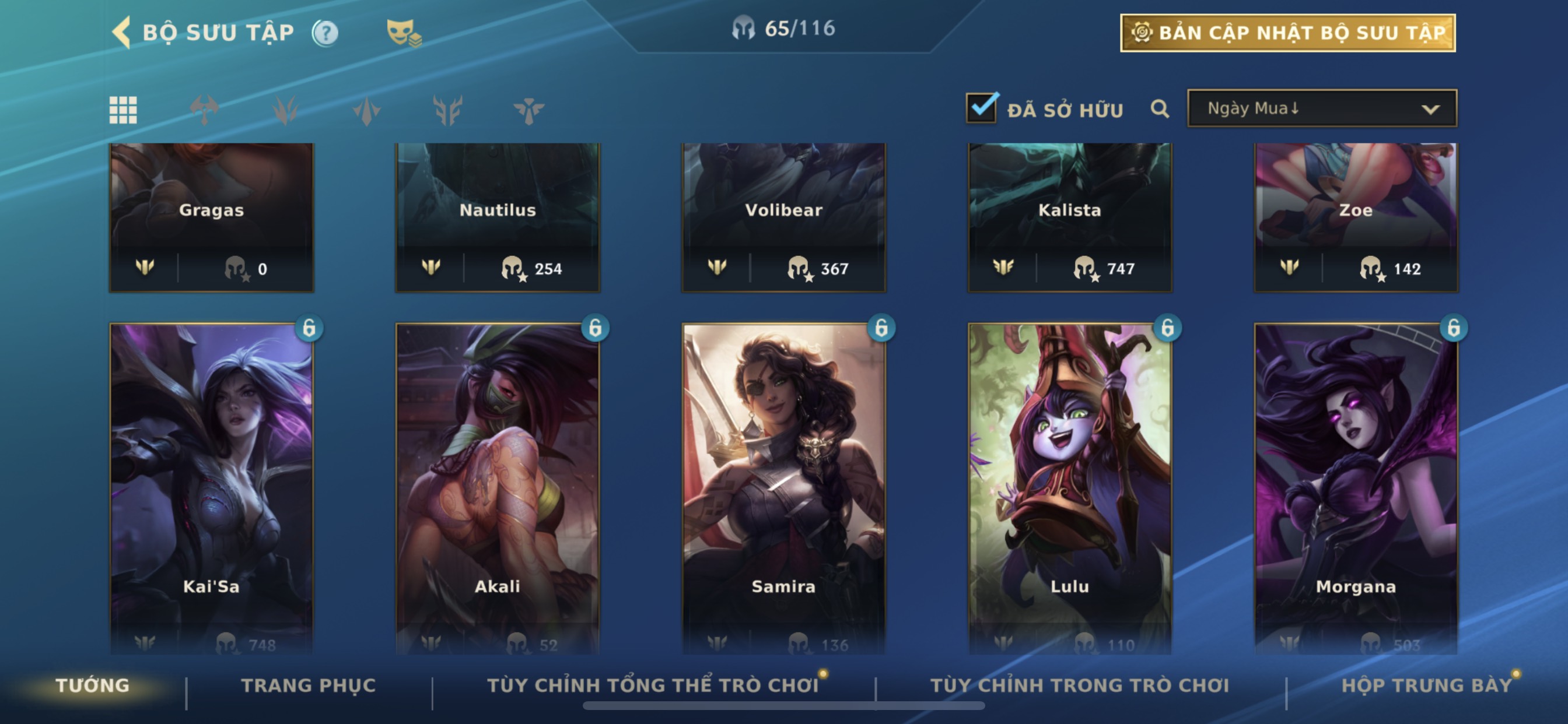Click the search magnifier icon

(1160, 110)
